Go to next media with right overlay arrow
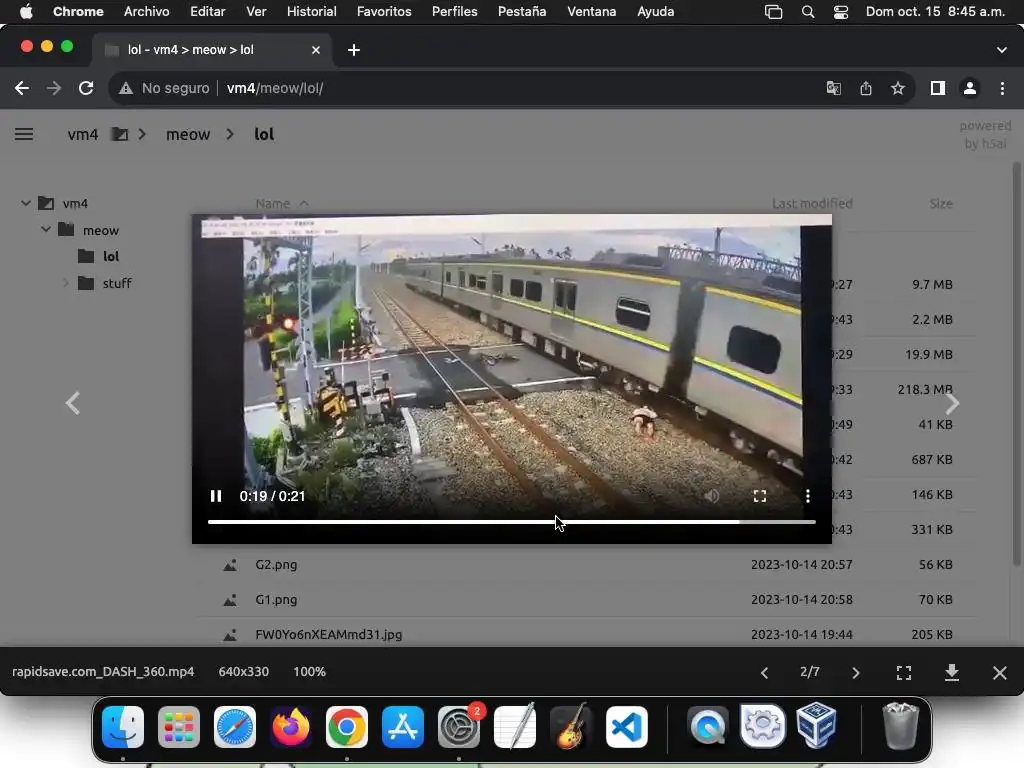 [x=952, y=403]
